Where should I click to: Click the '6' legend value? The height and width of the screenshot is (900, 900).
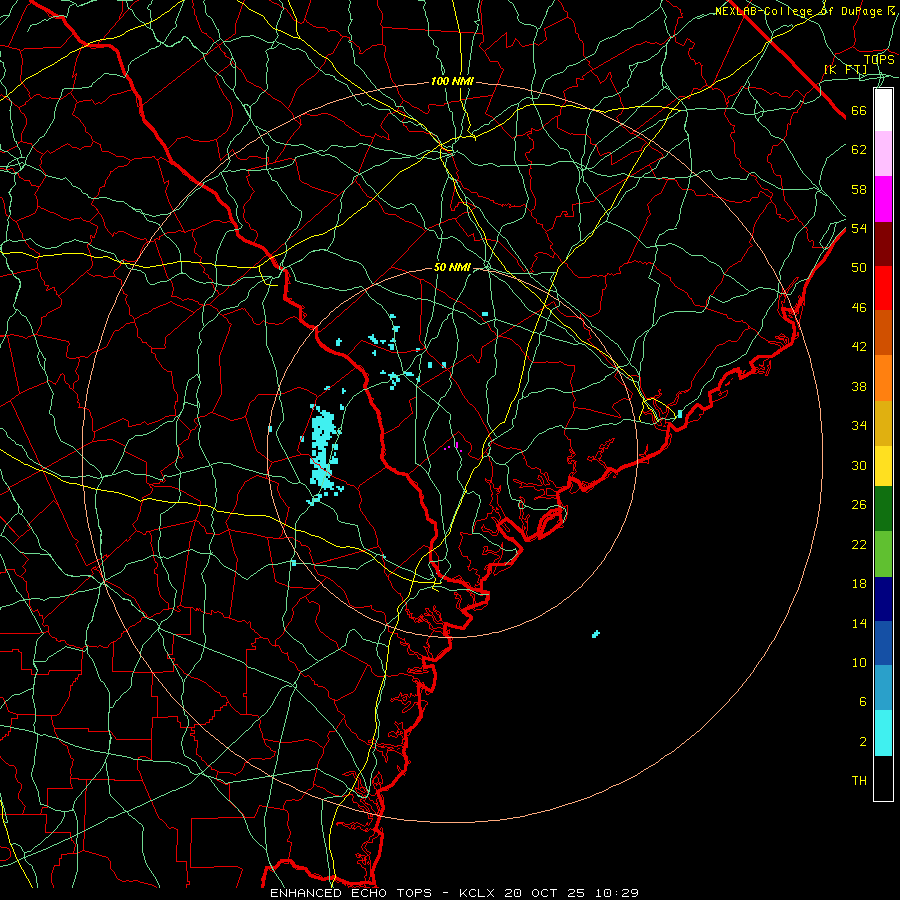[863, 702]
